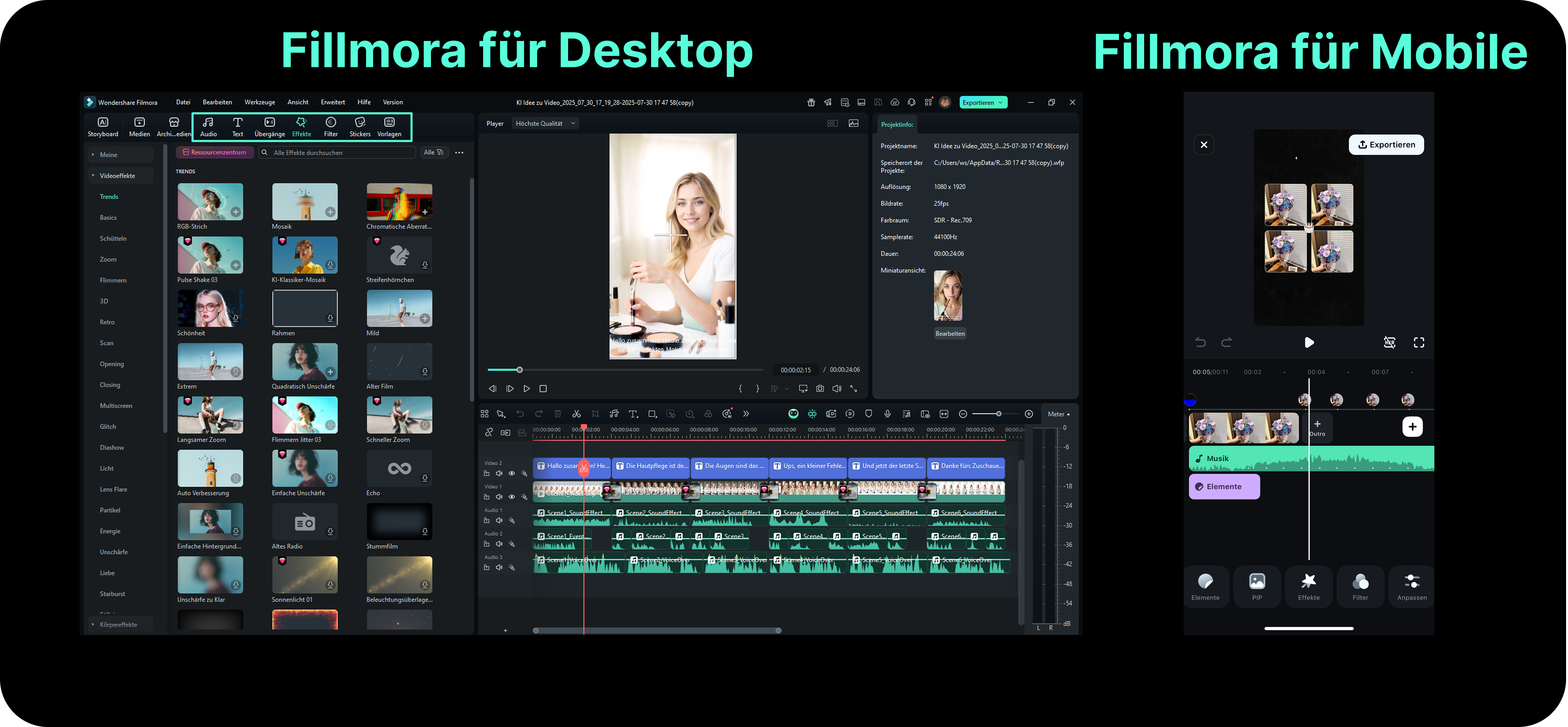Viewport: 1568px width, 727px height.
Task: Click the Ressourcenzentrum button
Action: tap(215, 152)
